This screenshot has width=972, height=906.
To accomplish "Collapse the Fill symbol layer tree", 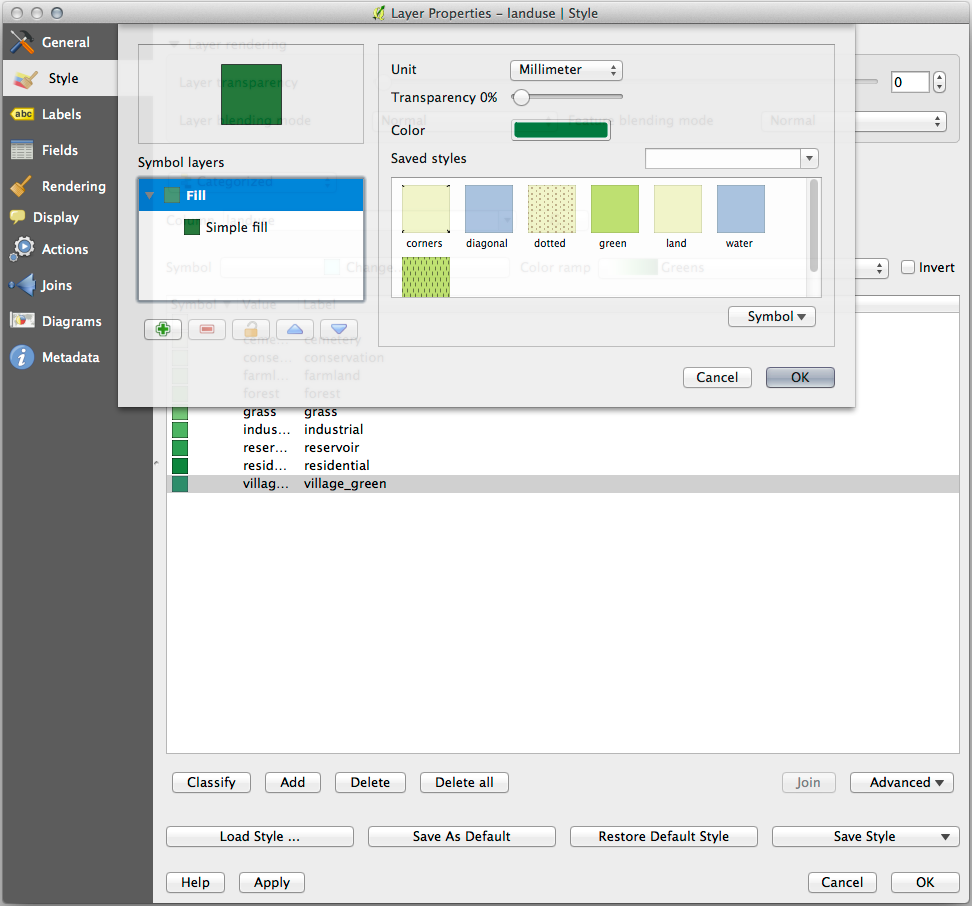I will 150,196.
